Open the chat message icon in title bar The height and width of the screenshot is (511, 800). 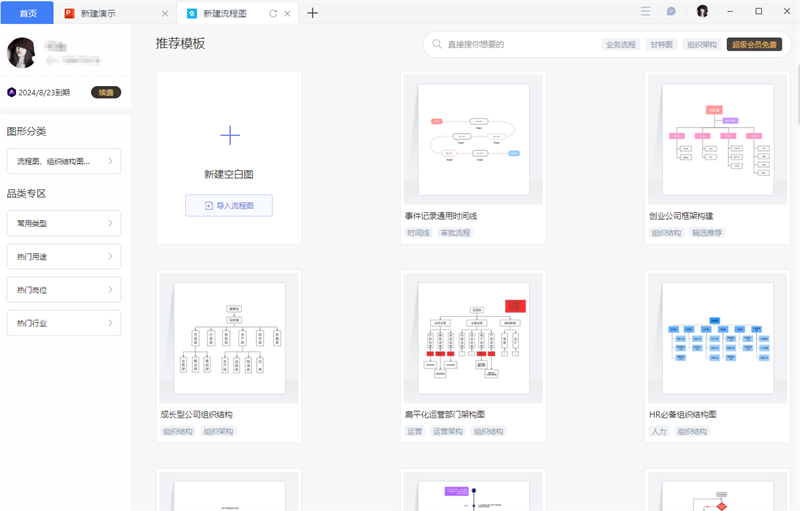671,12
